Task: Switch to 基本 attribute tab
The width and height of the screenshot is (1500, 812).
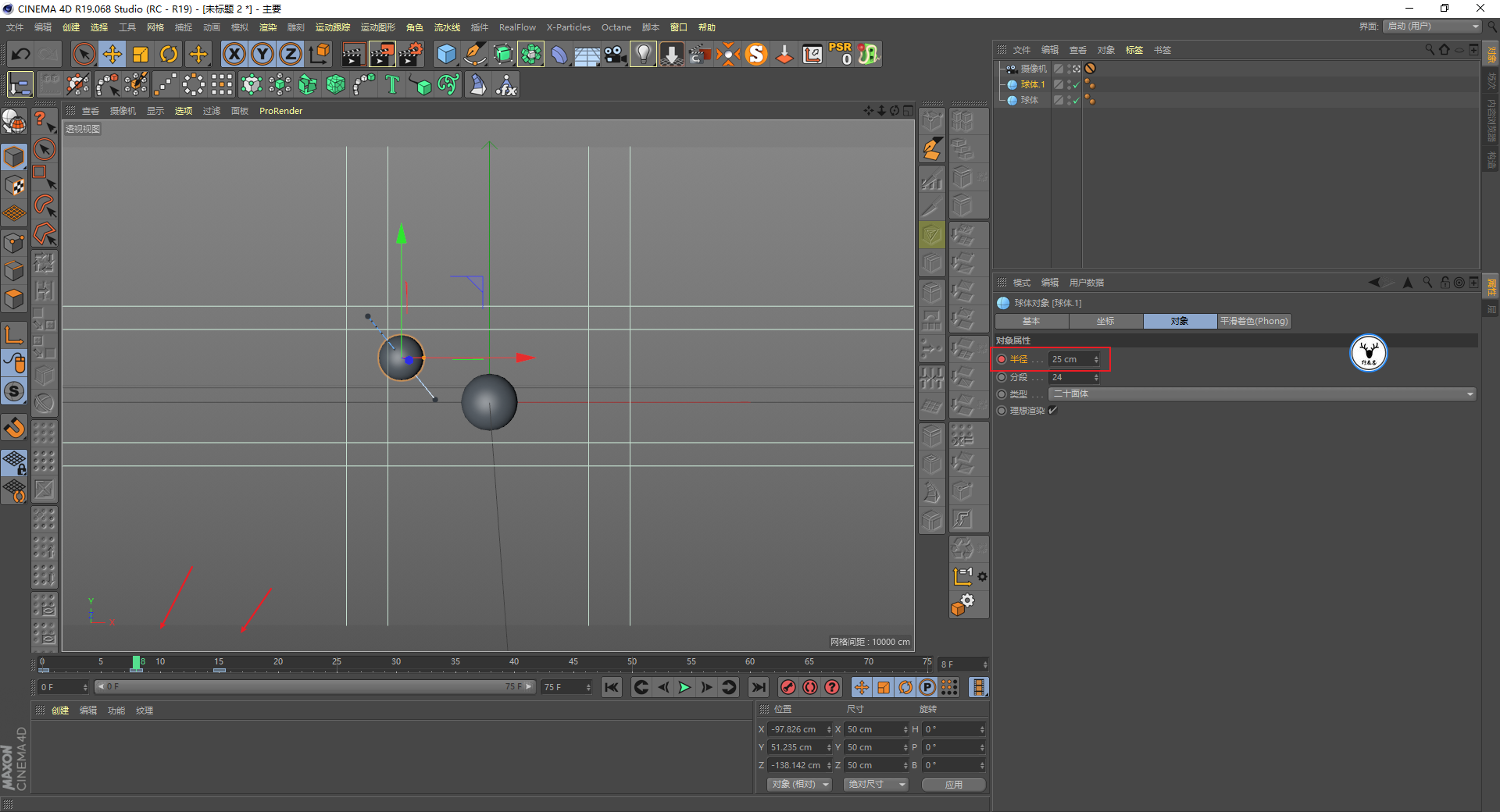Action: 1031,321
